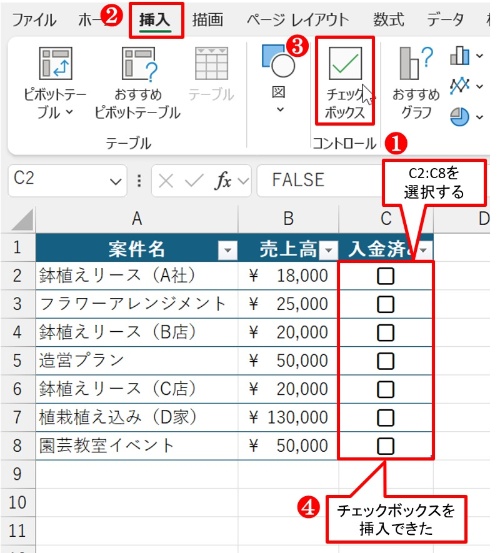Open the PivotTable command

(55, 84)
